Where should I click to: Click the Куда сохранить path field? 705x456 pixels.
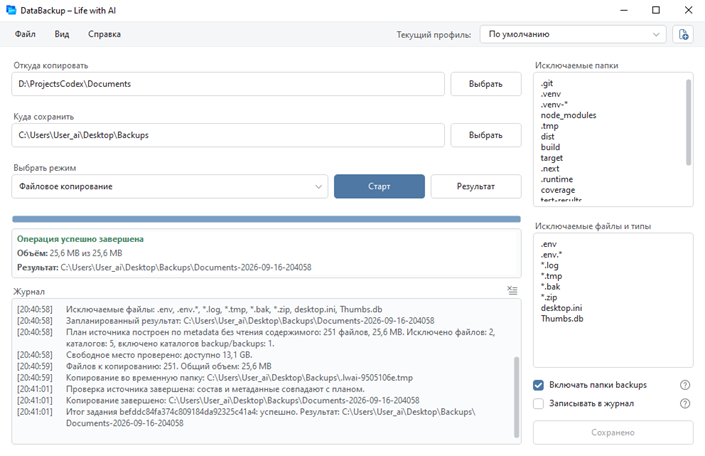click(228, 135)
